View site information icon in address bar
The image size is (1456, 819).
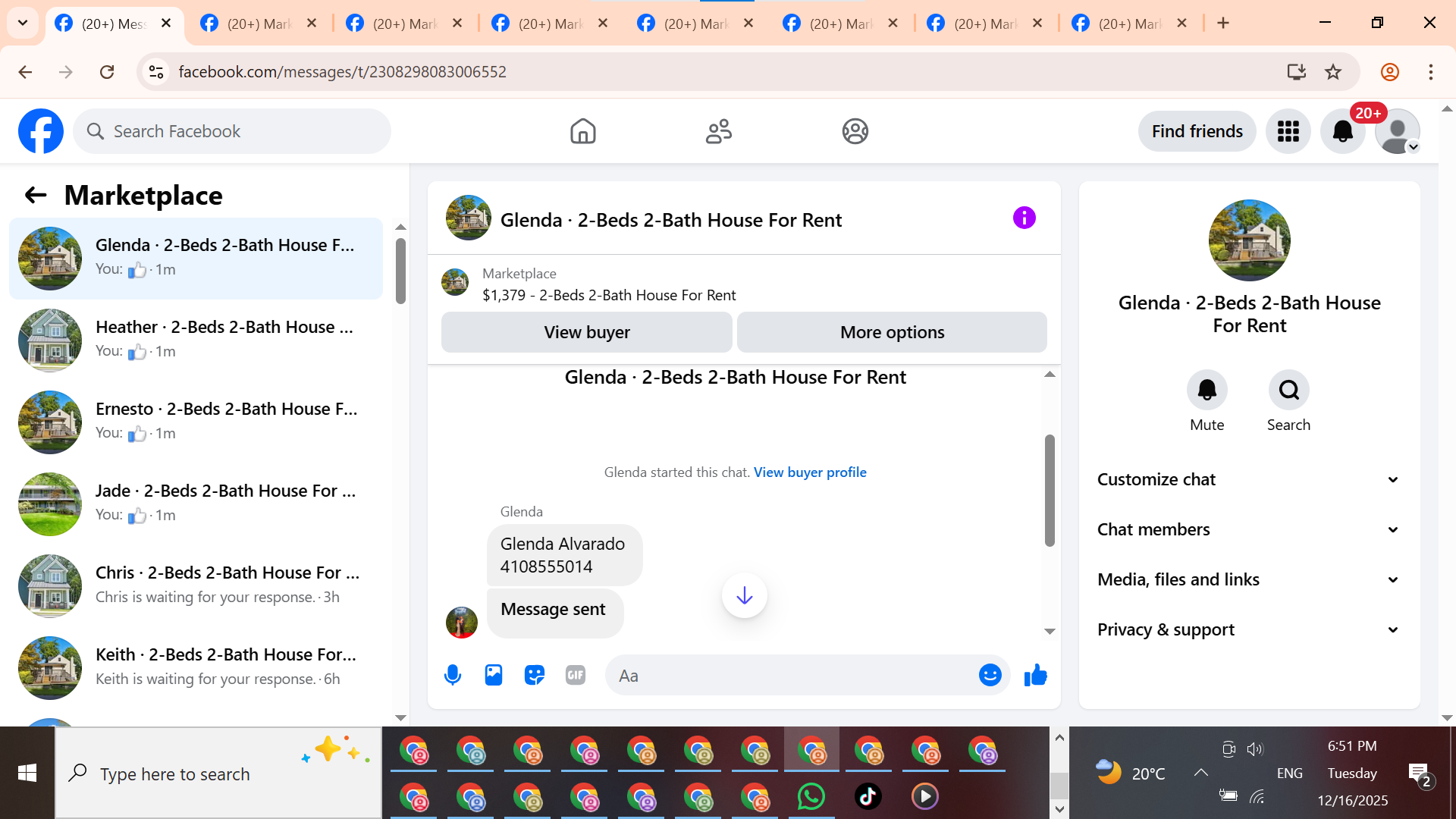[156, 72]
